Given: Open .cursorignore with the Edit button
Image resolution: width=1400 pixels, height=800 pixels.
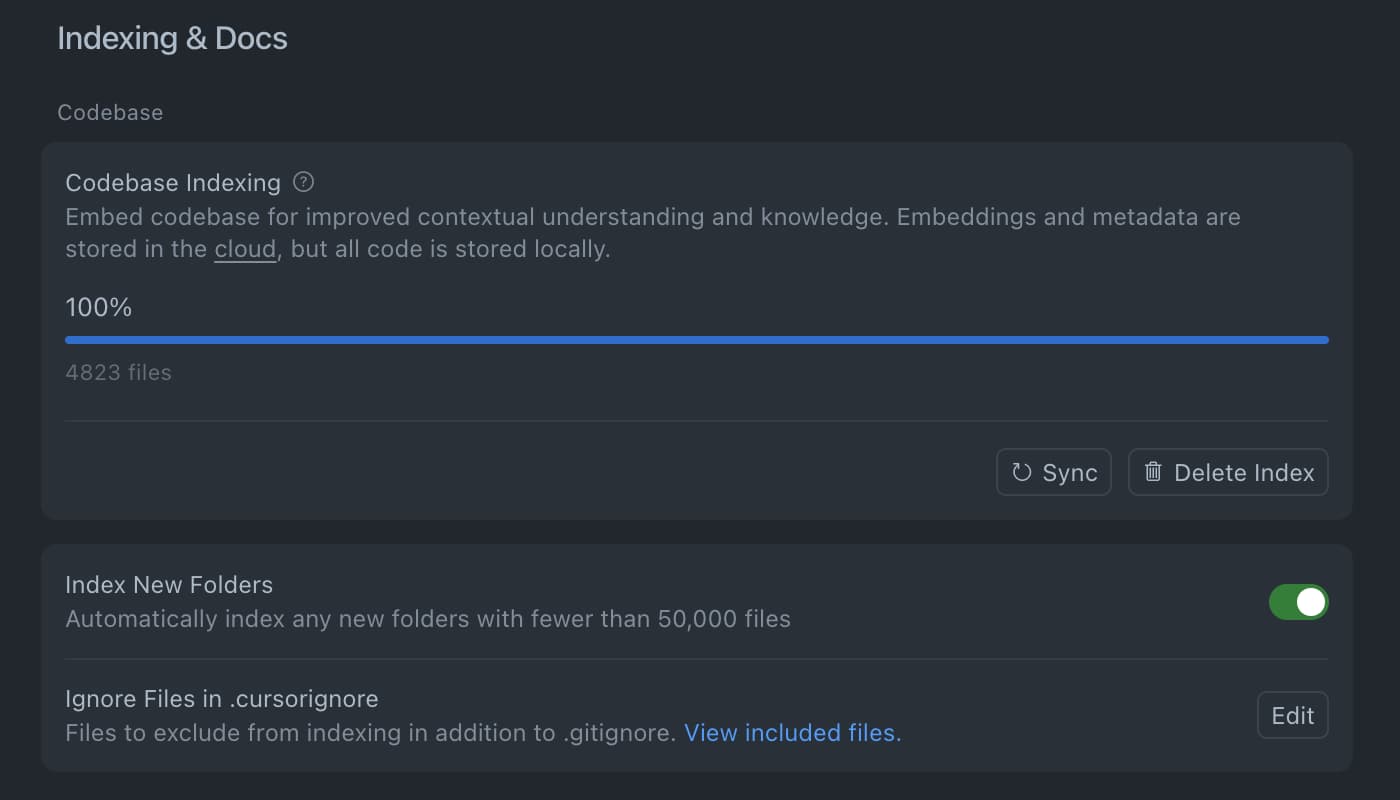Looking at the screenshot, I should pyautogui.click(x=1292, y=715).
